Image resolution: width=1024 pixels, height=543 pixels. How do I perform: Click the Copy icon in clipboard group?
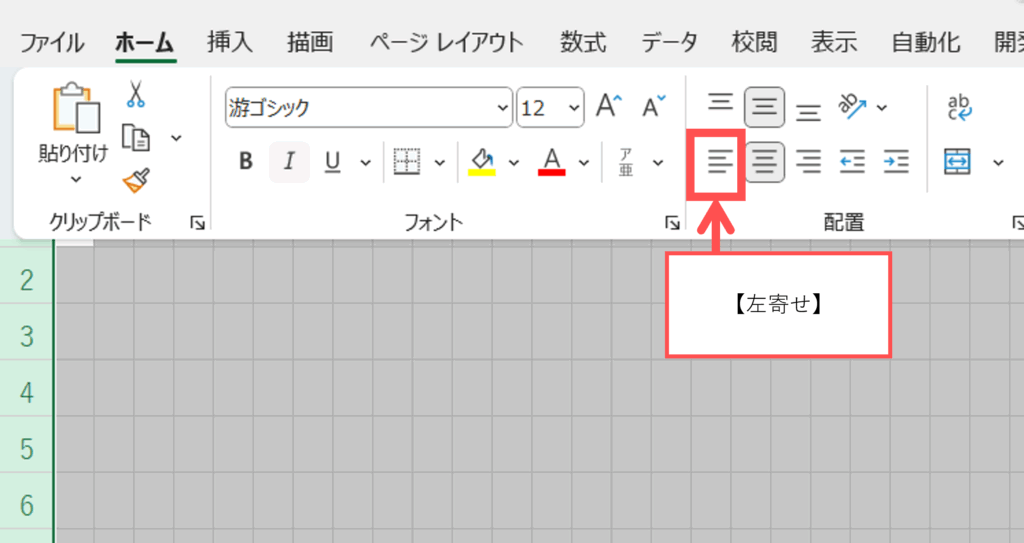pyautogui.click(x=136, y=137)
